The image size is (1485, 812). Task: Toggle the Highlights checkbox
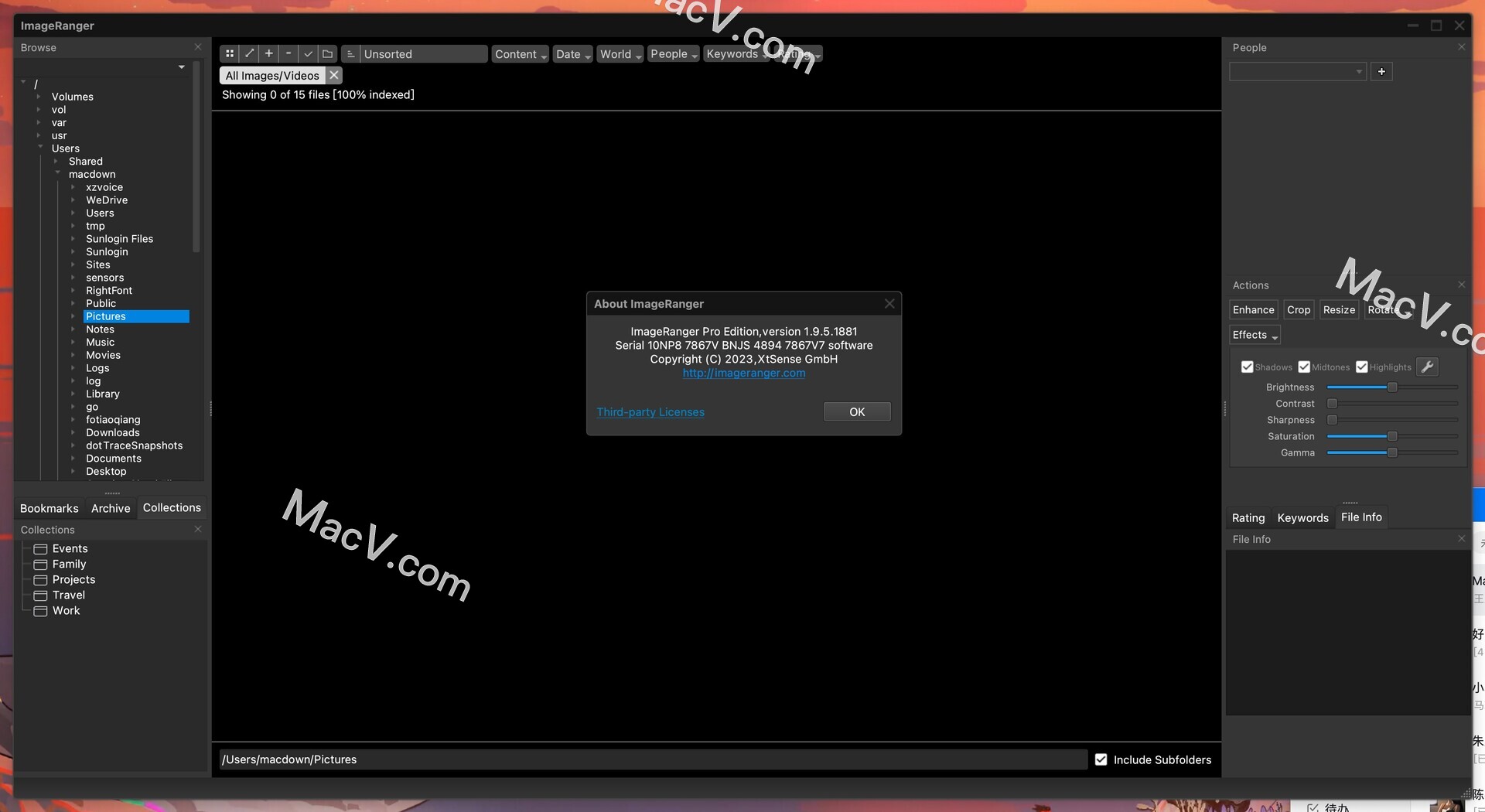click(1362, 367)
